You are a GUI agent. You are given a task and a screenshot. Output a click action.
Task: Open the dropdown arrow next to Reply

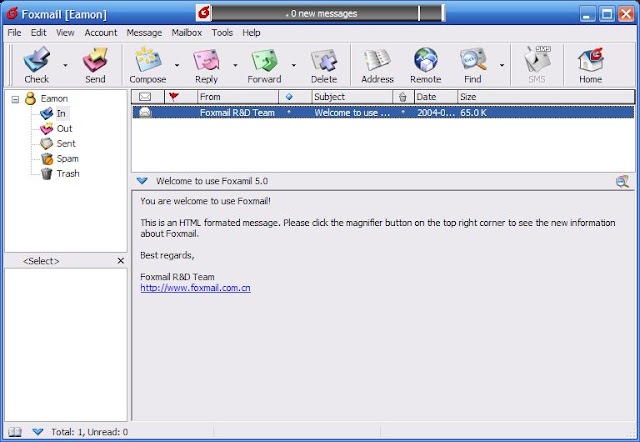click(x=235, y=65)
